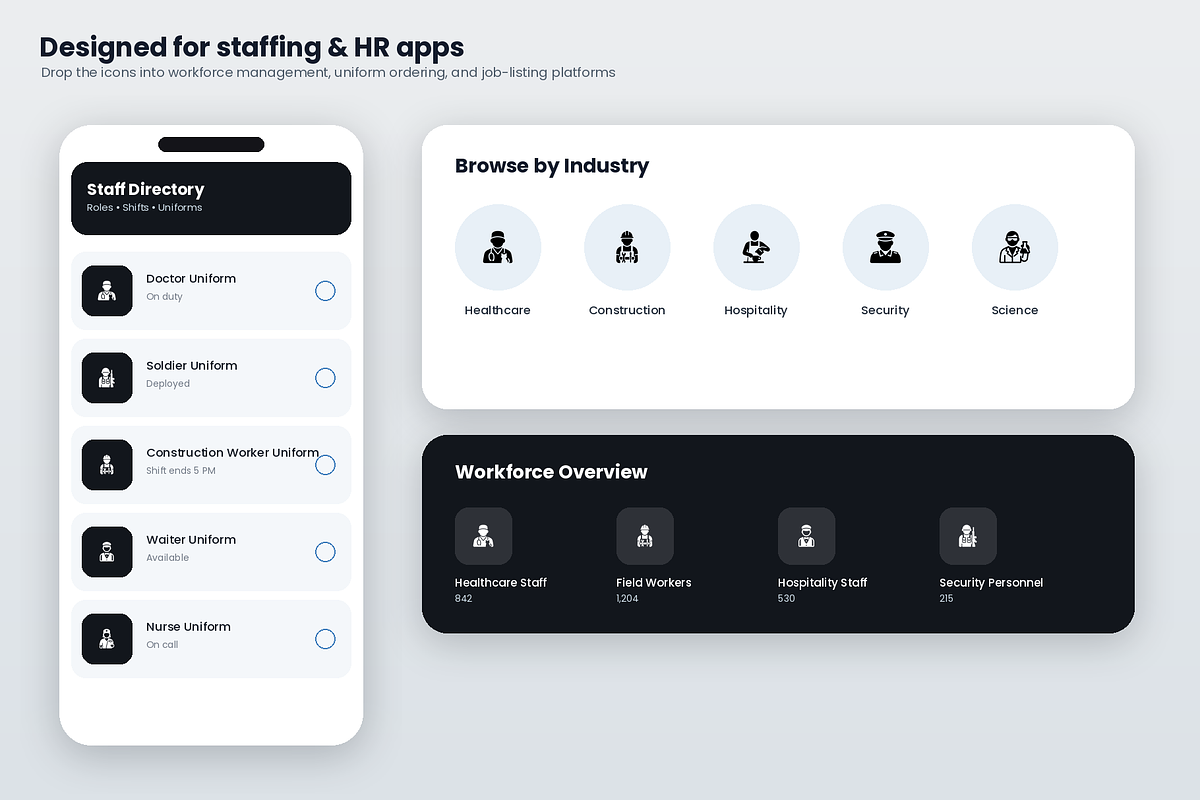The height and width of the screenshot is (800, 1200).
Task: Click the Hospitality Staff overview icon
Action: (806, 536)
